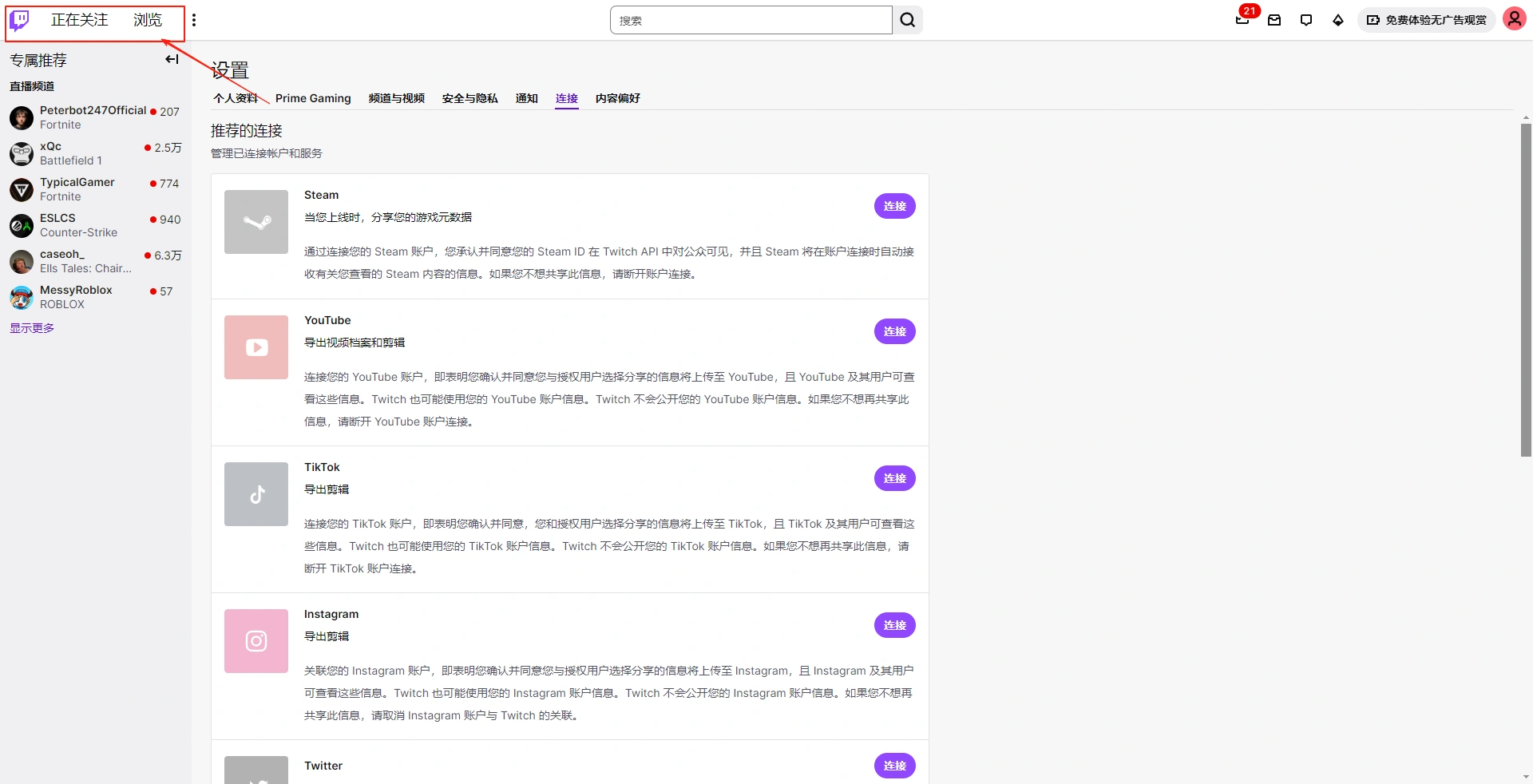Screen dimensions: 1533x784
Task: Switch to the Prime Gaming tab
Action: [x=313, y=98]
